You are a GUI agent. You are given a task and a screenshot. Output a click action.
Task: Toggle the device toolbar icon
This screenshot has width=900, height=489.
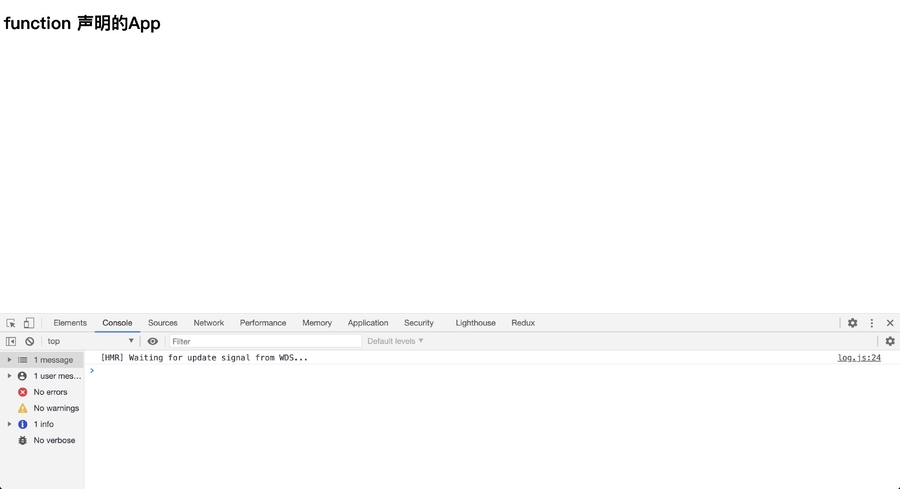click(x=29, y=323)
